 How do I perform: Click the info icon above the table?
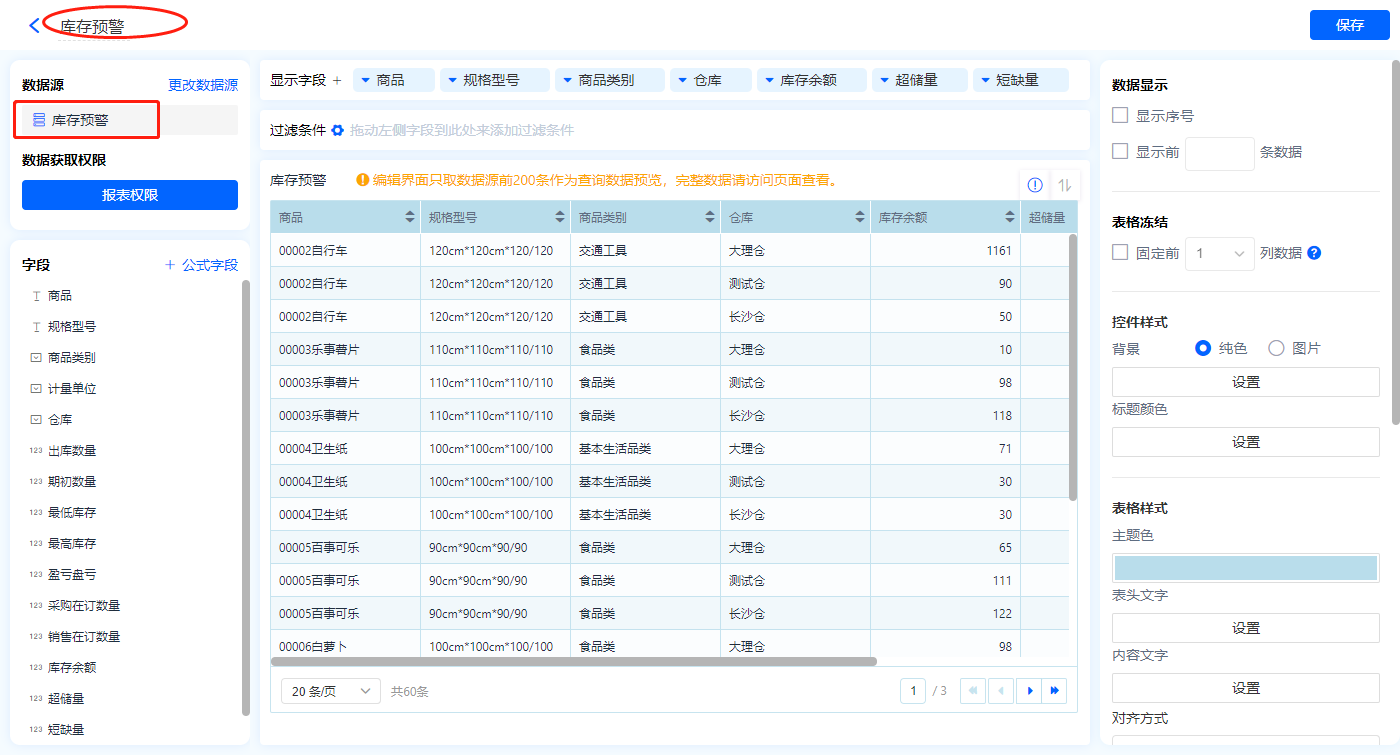(x=1035, y=185)
